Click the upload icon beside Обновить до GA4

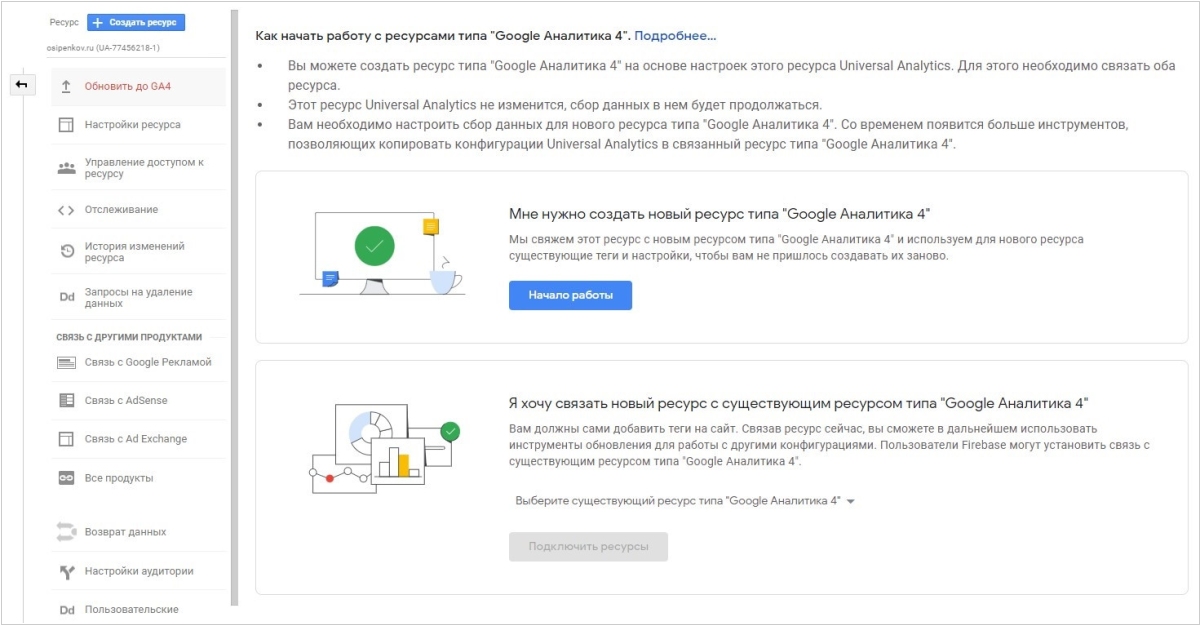click(x=66, y=86)
